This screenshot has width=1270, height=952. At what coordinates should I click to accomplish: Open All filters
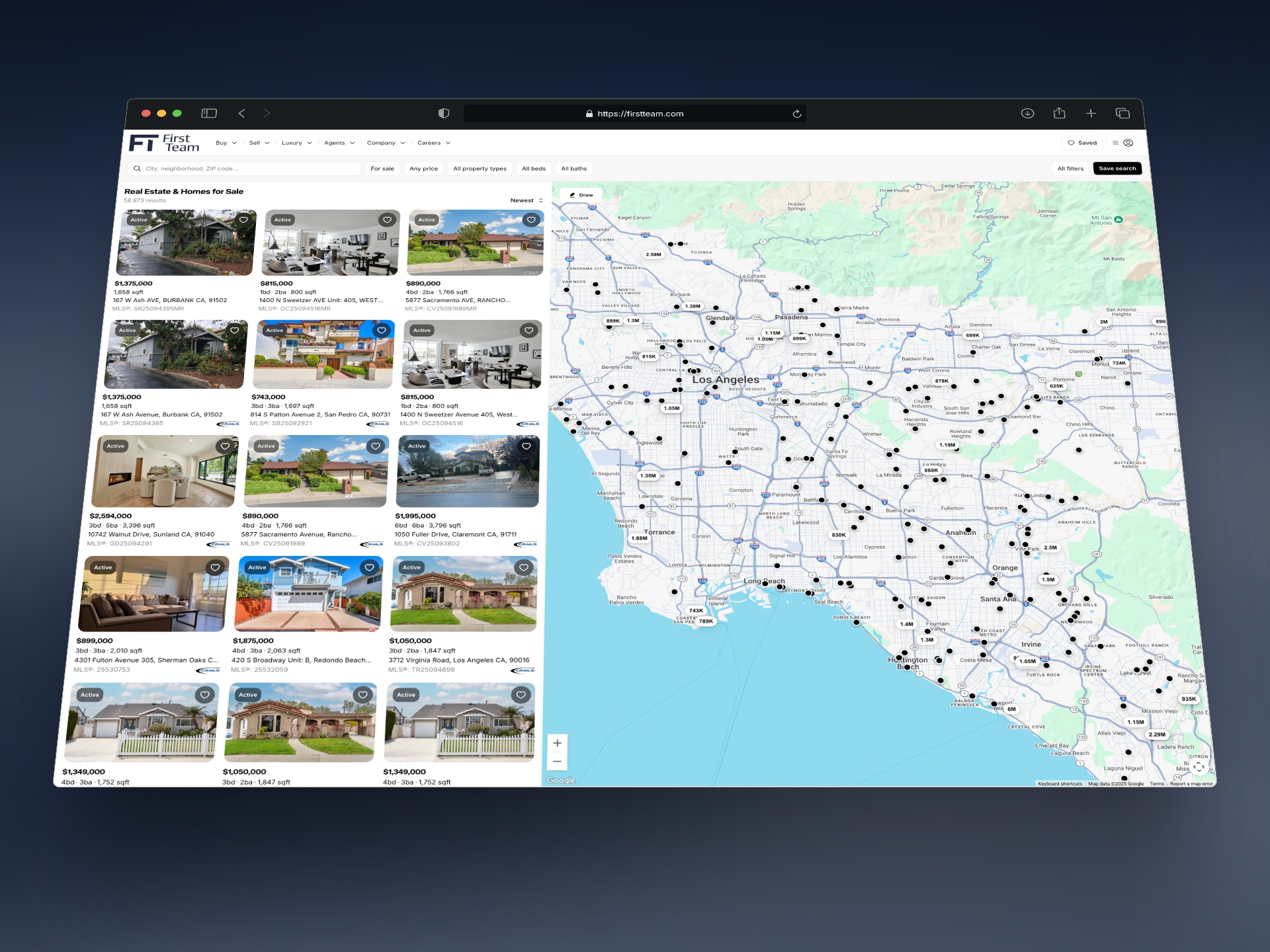1070,169
